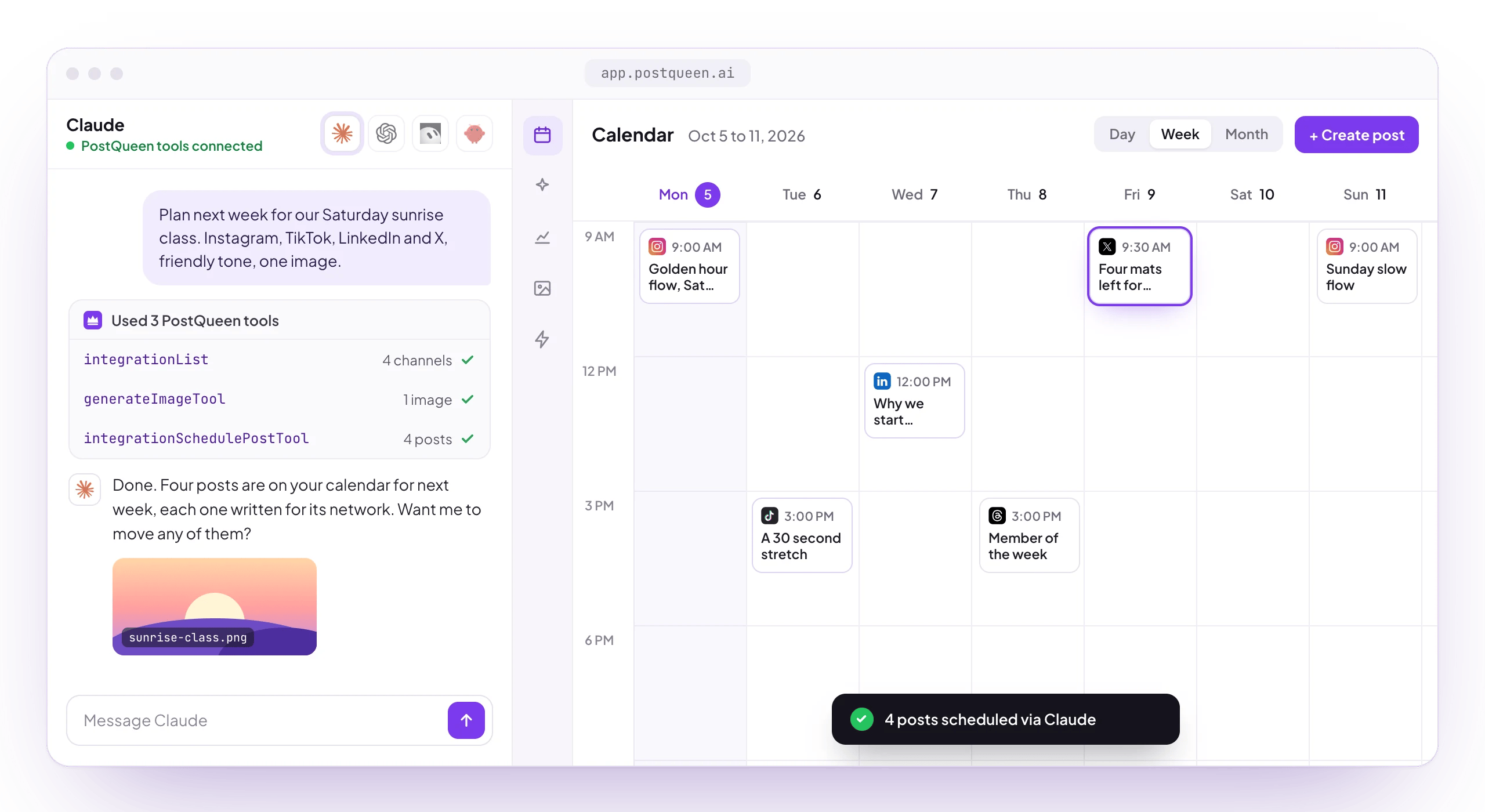Switch to the ChatGPT assistant icon
Viewport: 1485px width, 812px height.
tap(386, 133)
